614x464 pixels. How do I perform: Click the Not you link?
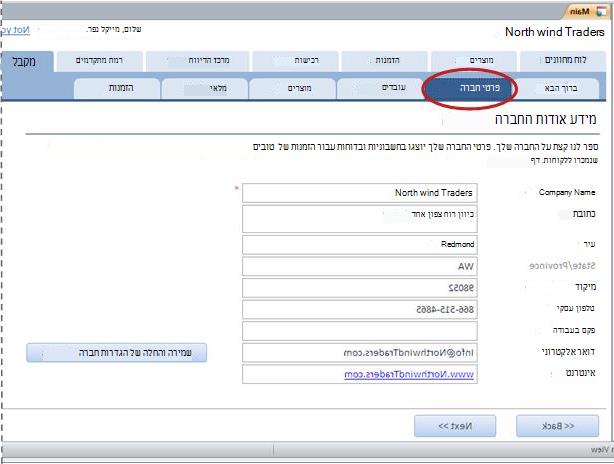click(15, 30)
